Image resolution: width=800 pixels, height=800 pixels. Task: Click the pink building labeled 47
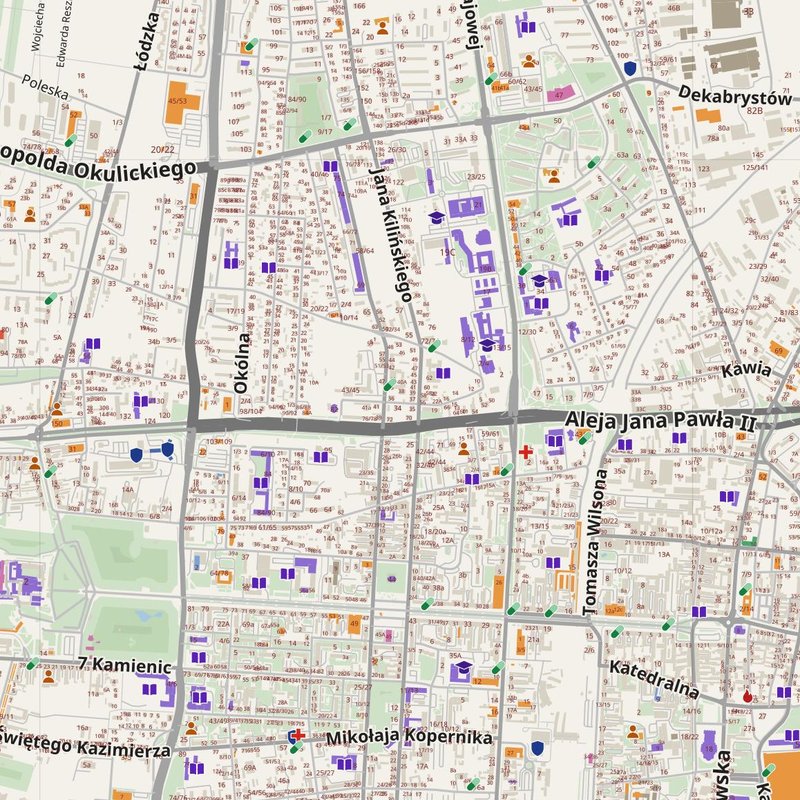coord(561,94)
